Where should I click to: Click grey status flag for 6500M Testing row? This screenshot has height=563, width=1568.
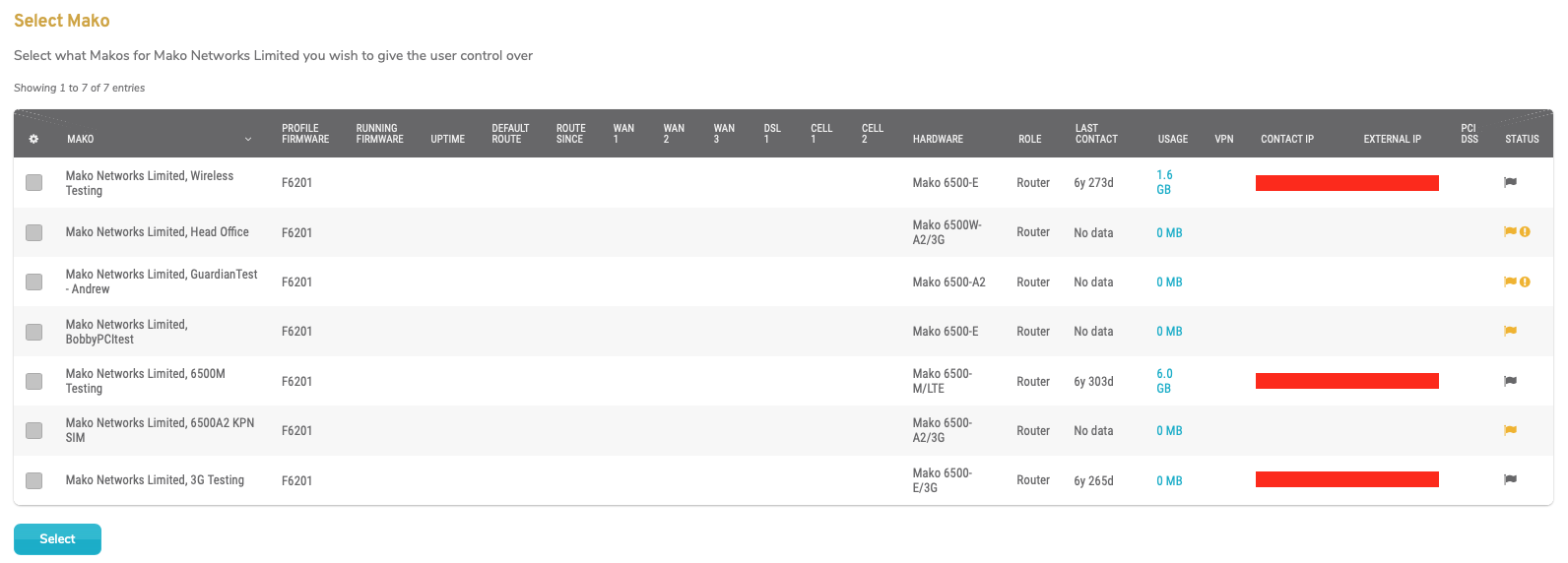[1510, 381]
